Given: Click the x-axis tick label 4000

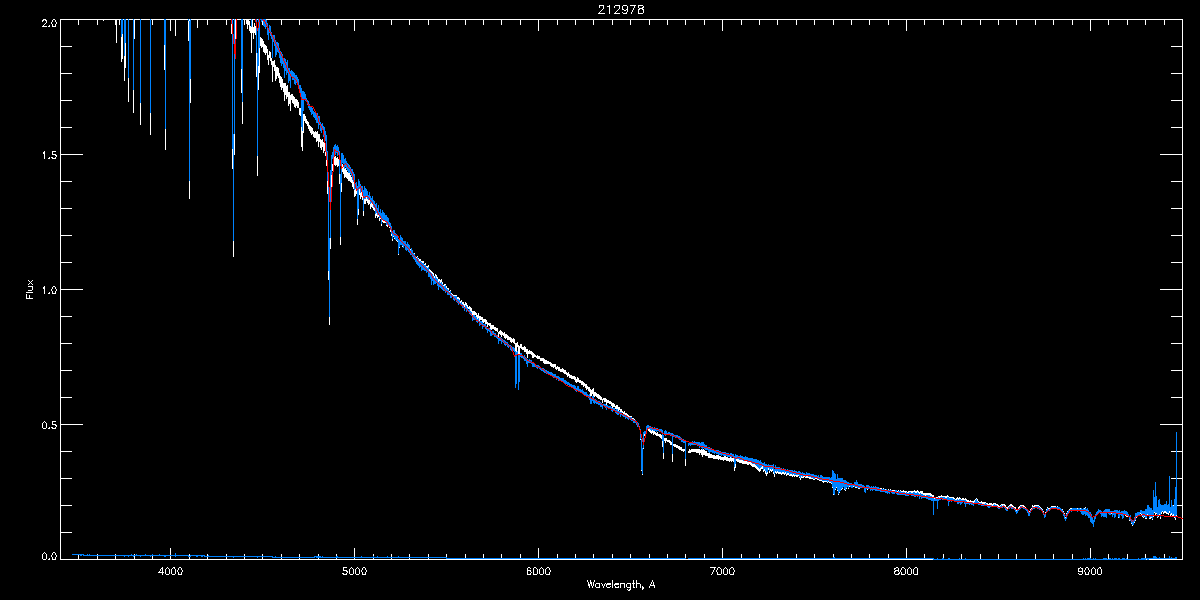Looking at the screenshot, I should tap(170, 572).
